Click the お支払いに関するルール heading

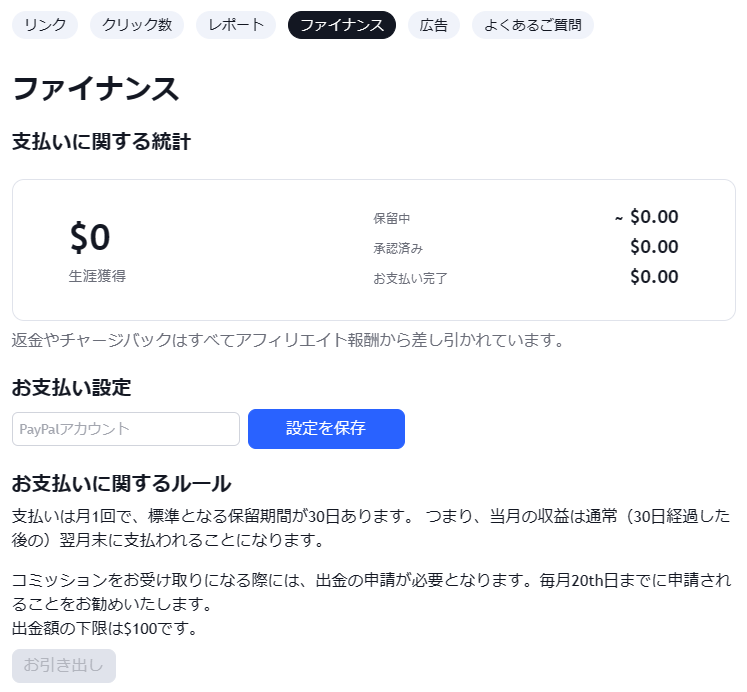[x=122, y=484]
